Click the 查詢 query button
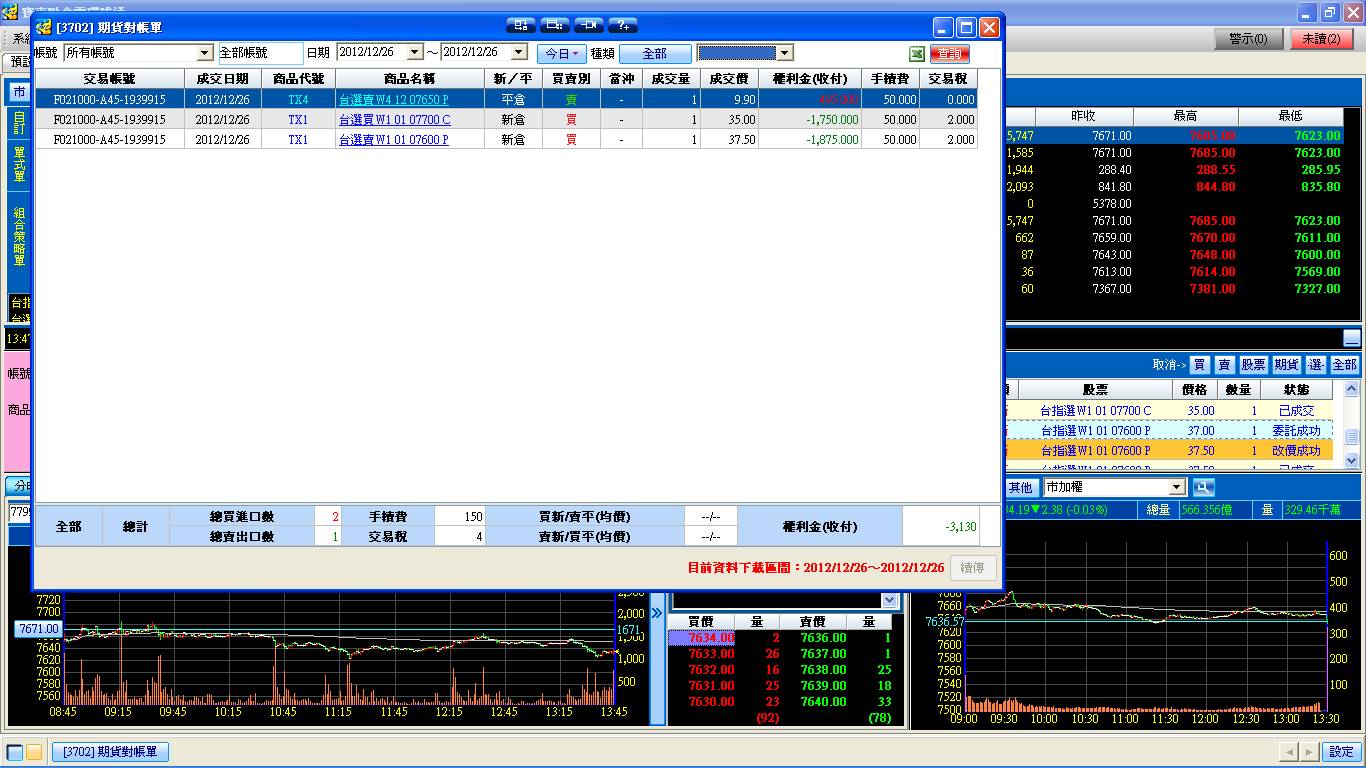The height and width of the screenshot is (768, 1366). tap(950, 53)
